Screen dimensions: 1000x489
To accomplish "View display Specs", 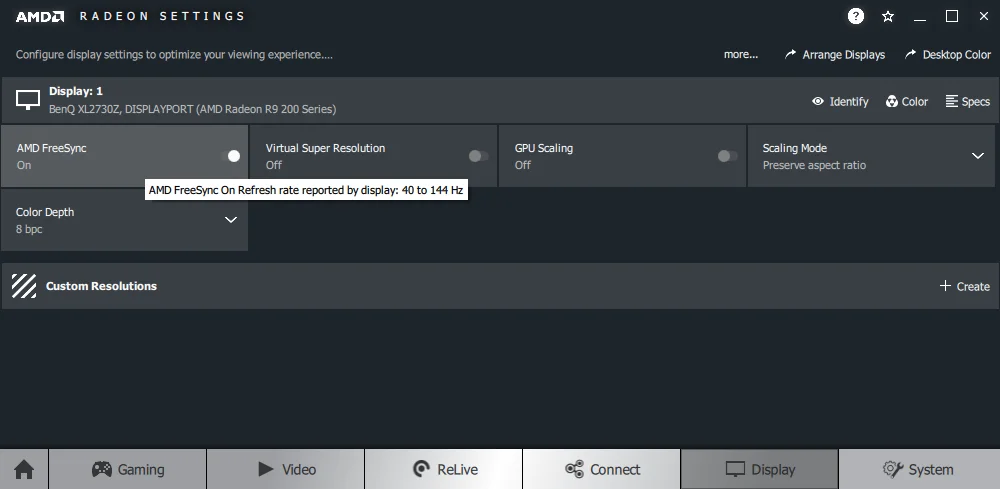I will click(x=967, y=101).
